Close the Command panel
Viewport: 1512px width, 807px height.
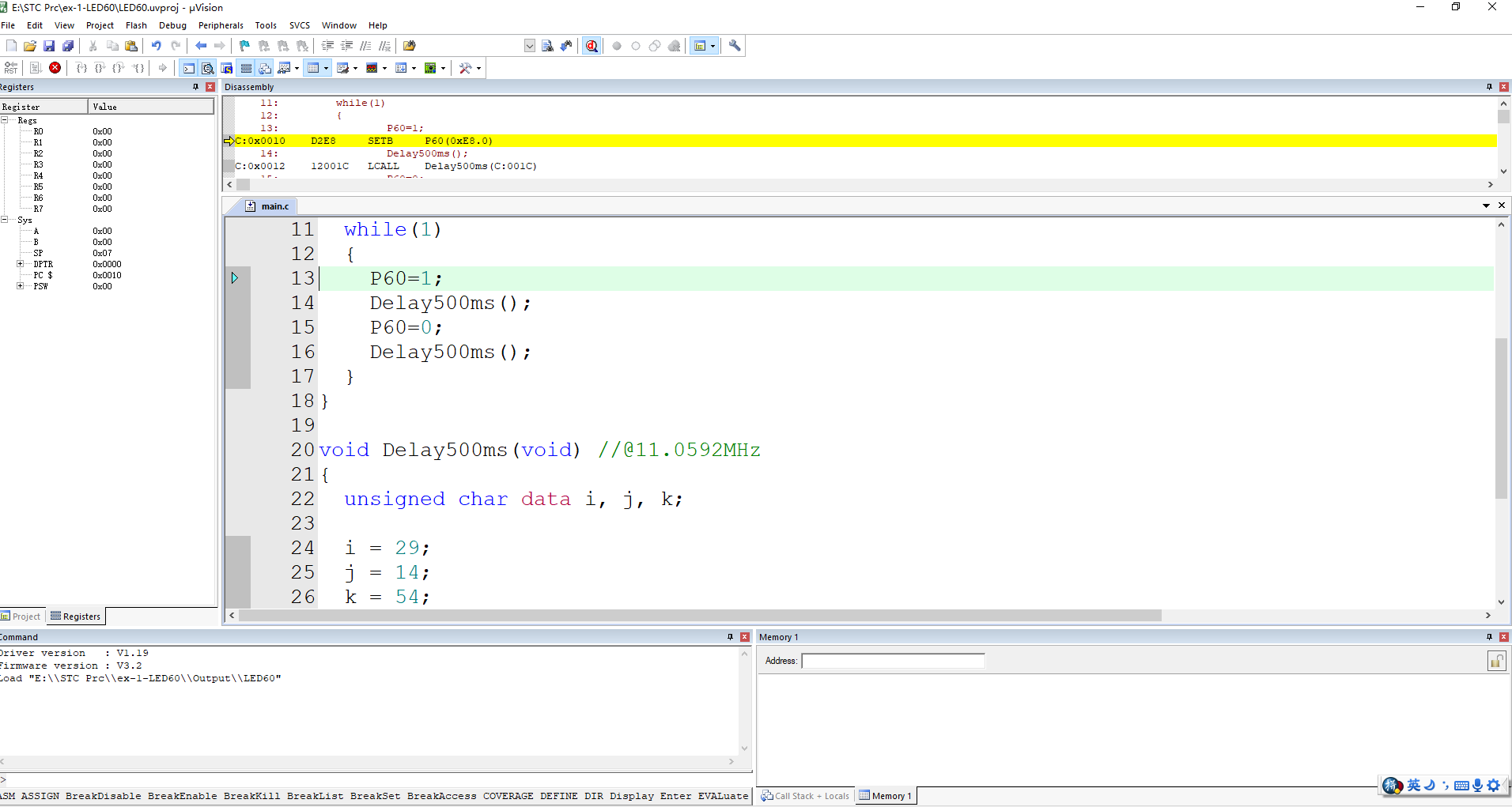[x=745, y=637]
